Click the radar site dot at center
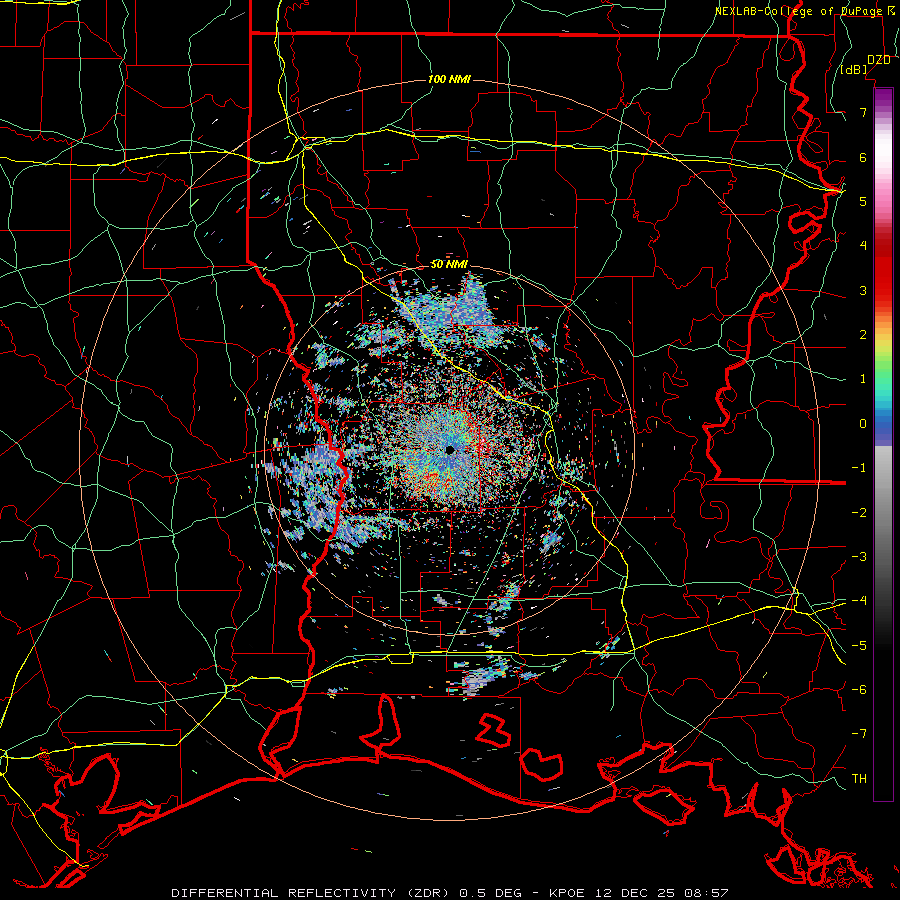The height and width of the screenshot is (900, 900). [x=450, y=450]
